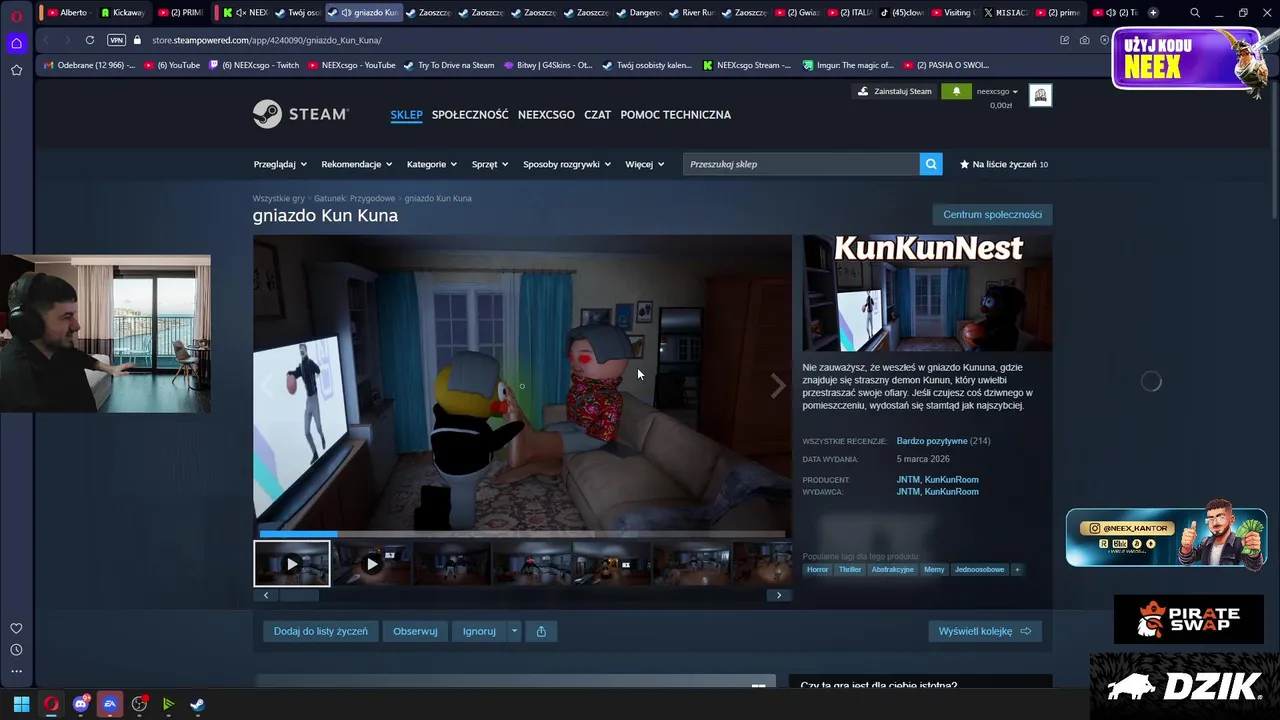1280x720 pixels.
Task: Focus the Przeszukaj sklep search field
Action: [802, 164]
